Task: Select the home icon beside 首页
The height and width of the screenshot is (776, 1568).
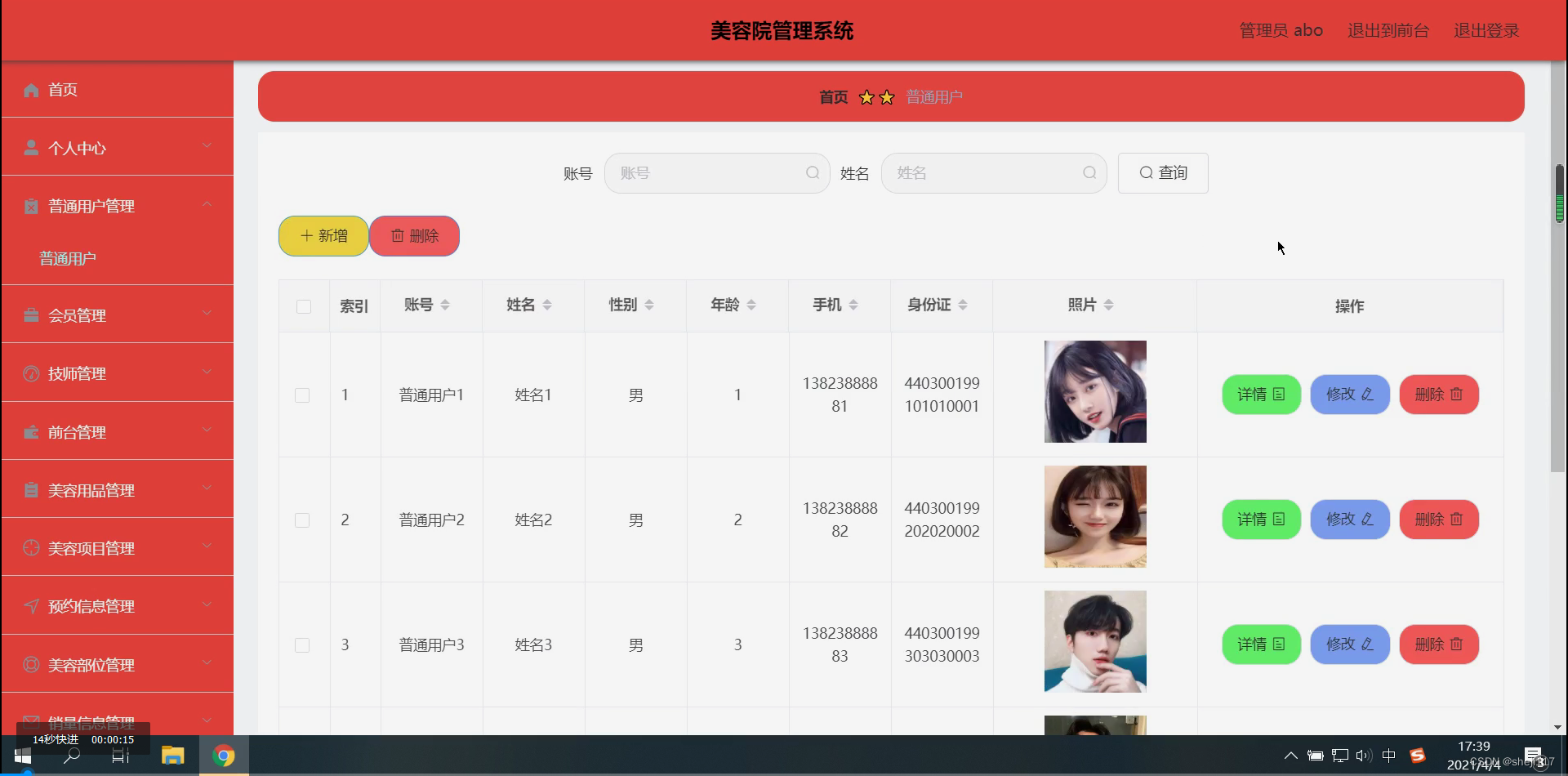Action: coord(31,90)
